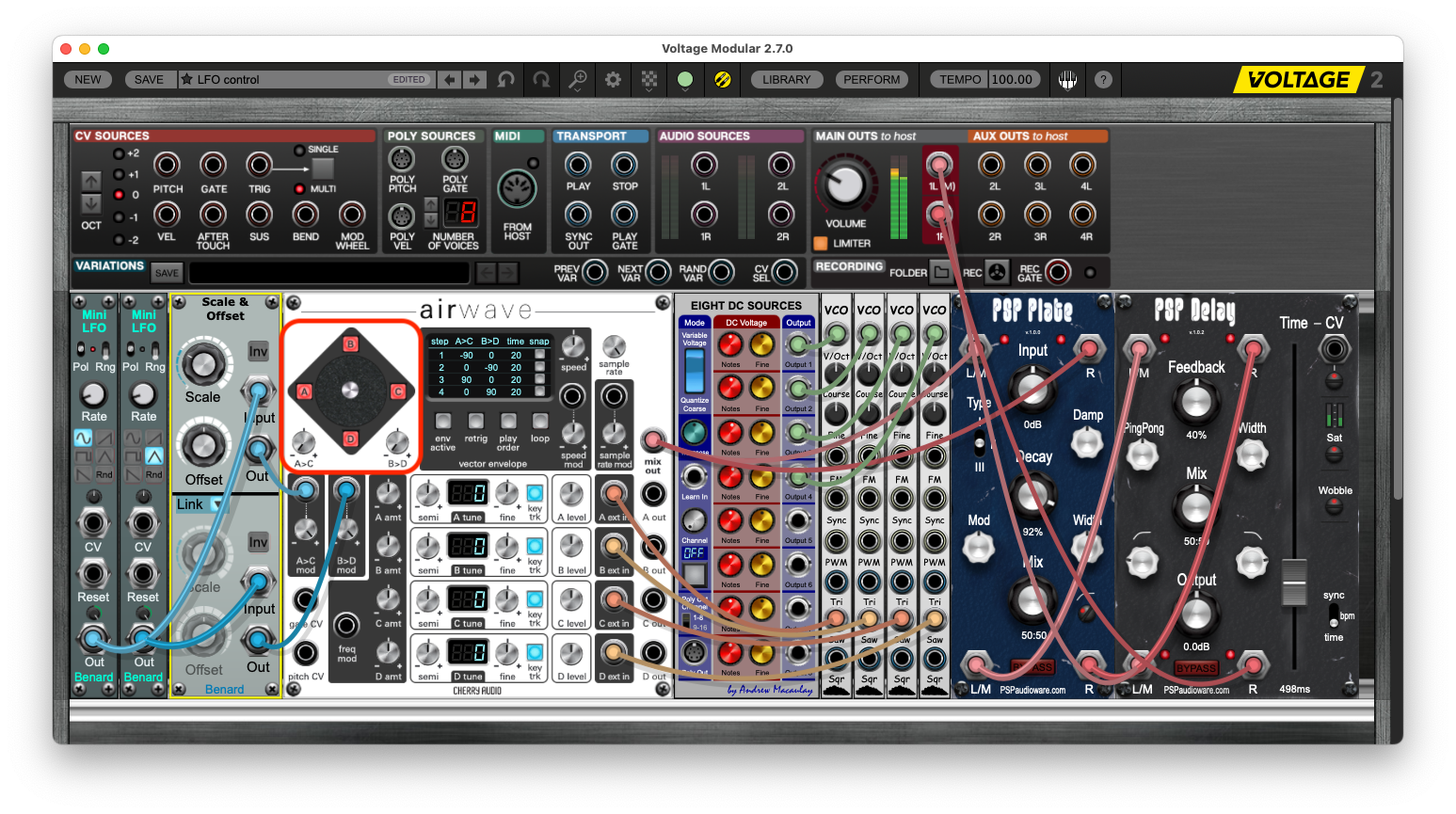Click the CV Sources PITCH jack
The width and height of the screenshot is (1456, 814).
[x=168, y=166]
